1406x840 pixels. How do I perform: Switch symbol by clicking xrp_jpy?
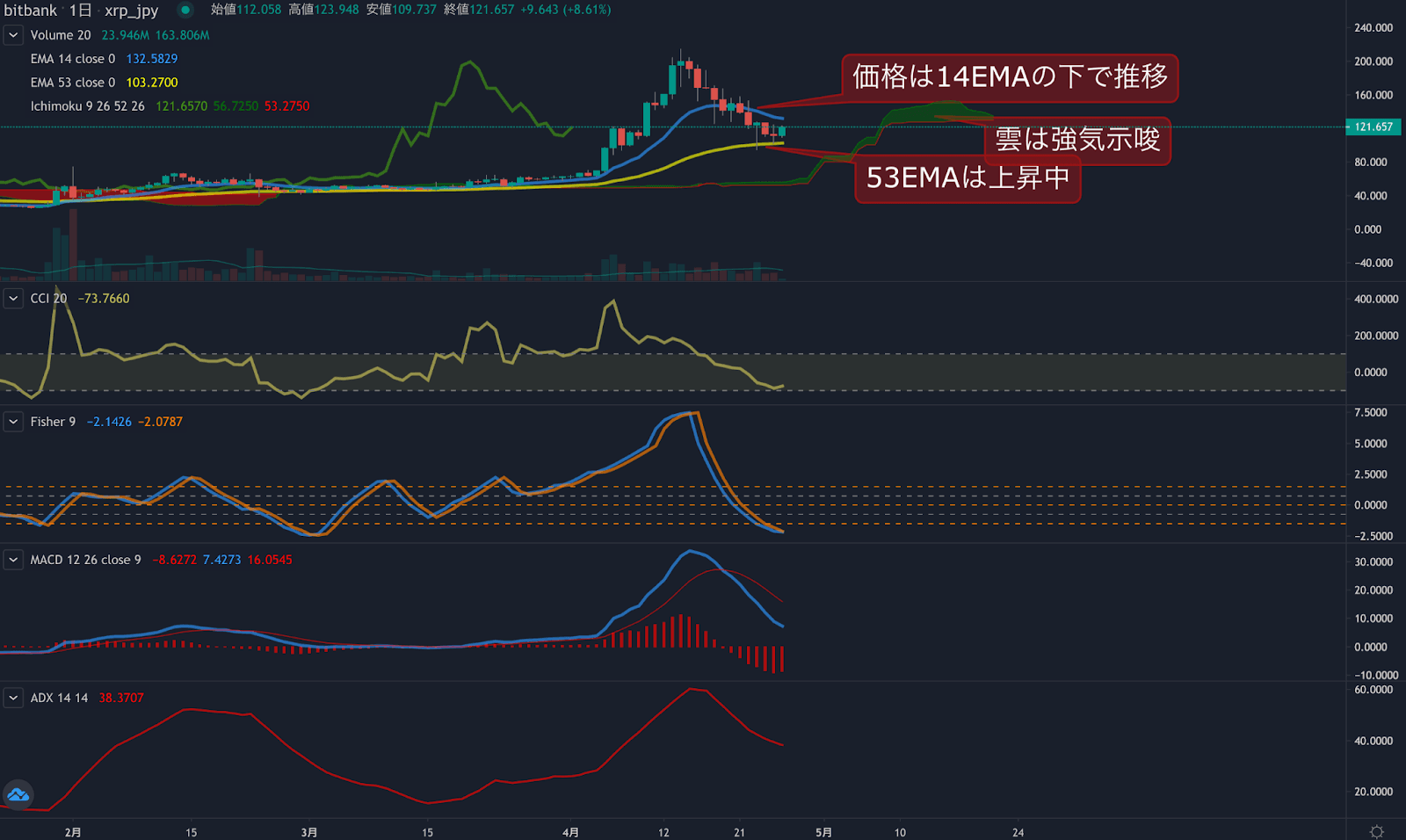[x=129, y=11]
